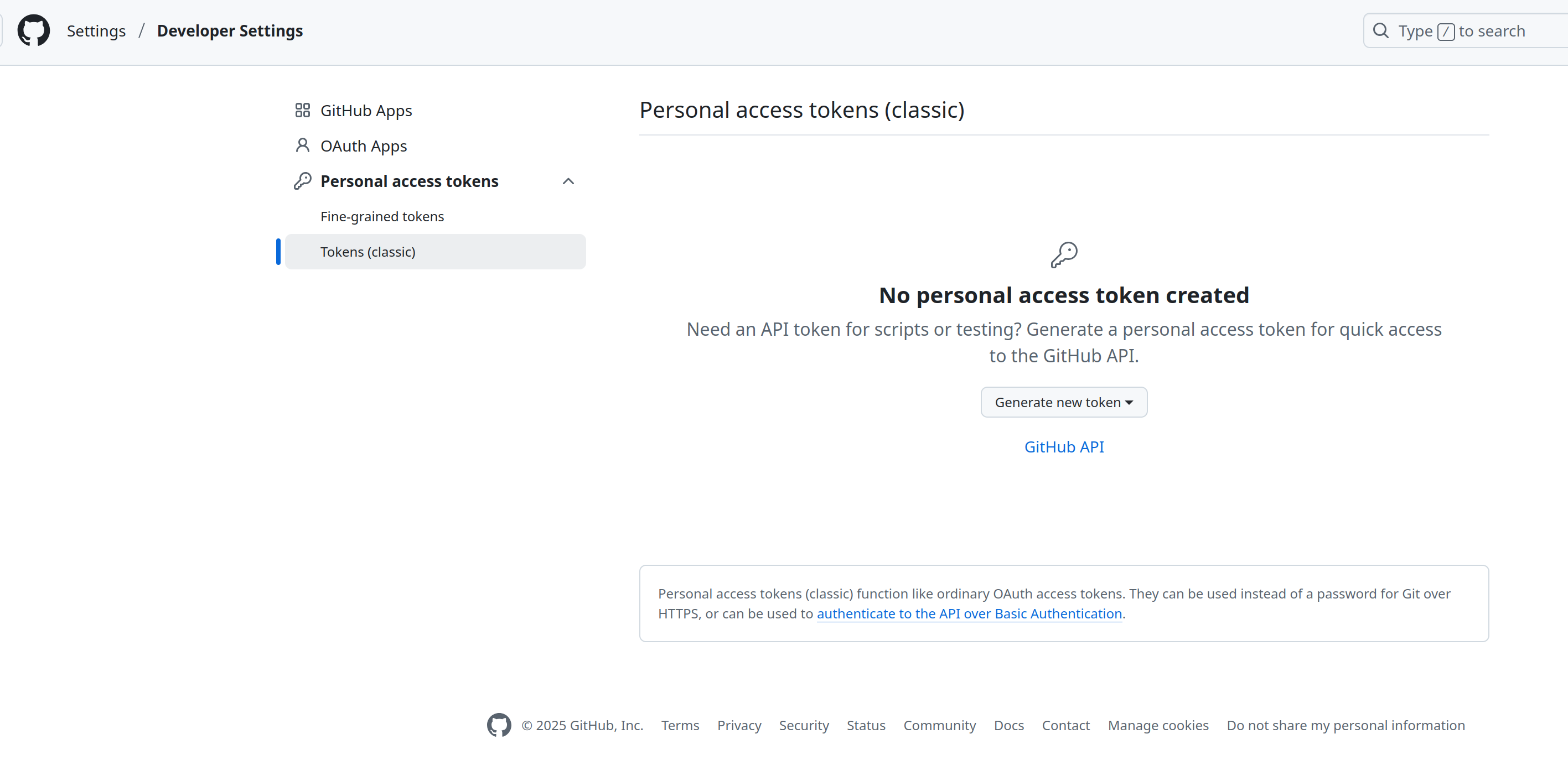Click '© 2025 GitHub, Inc.' footer text
Viewport: 1568px width, 765px height.
[x=582, y=726]
